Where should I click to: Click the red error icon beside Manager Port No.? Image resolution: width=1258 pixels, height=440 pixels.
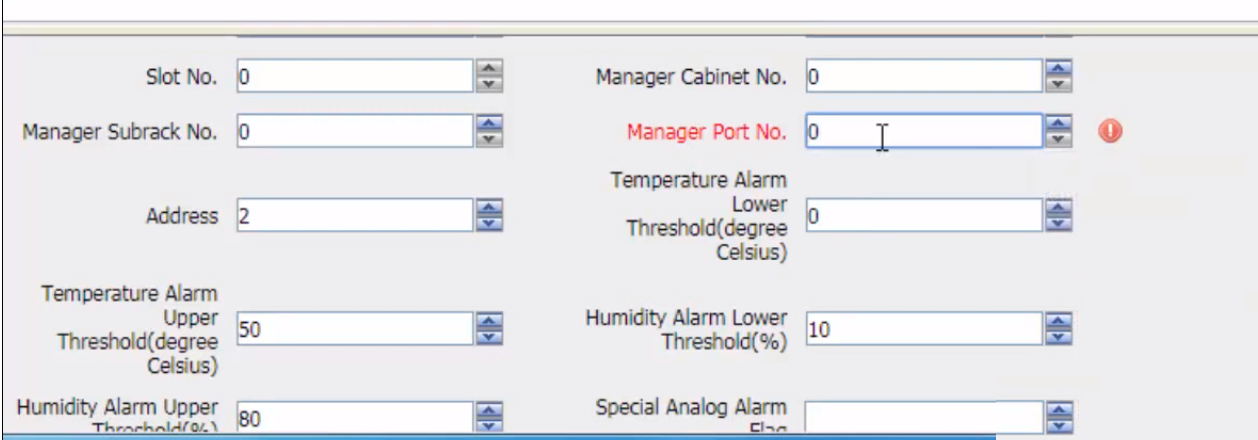point(1109,130)
